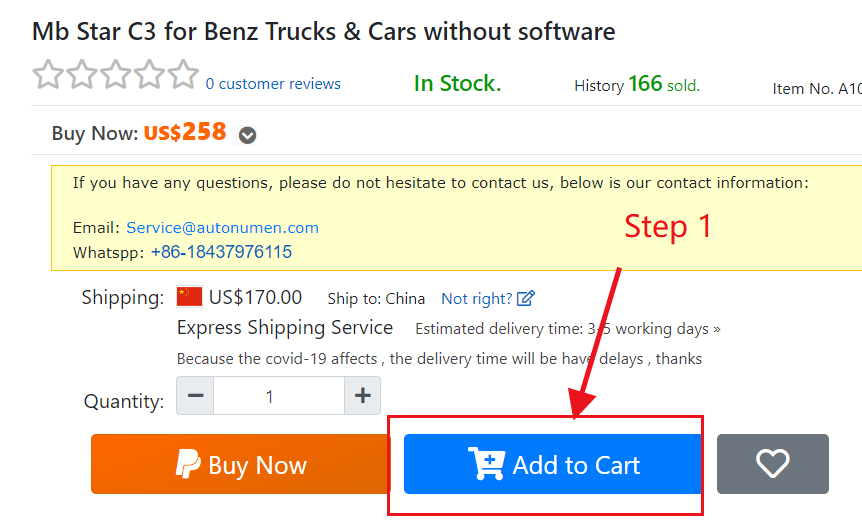Click the Not right? link
The height and width of the screenshot is (522, 862).
pyautogui.click(x=477, y=298)
